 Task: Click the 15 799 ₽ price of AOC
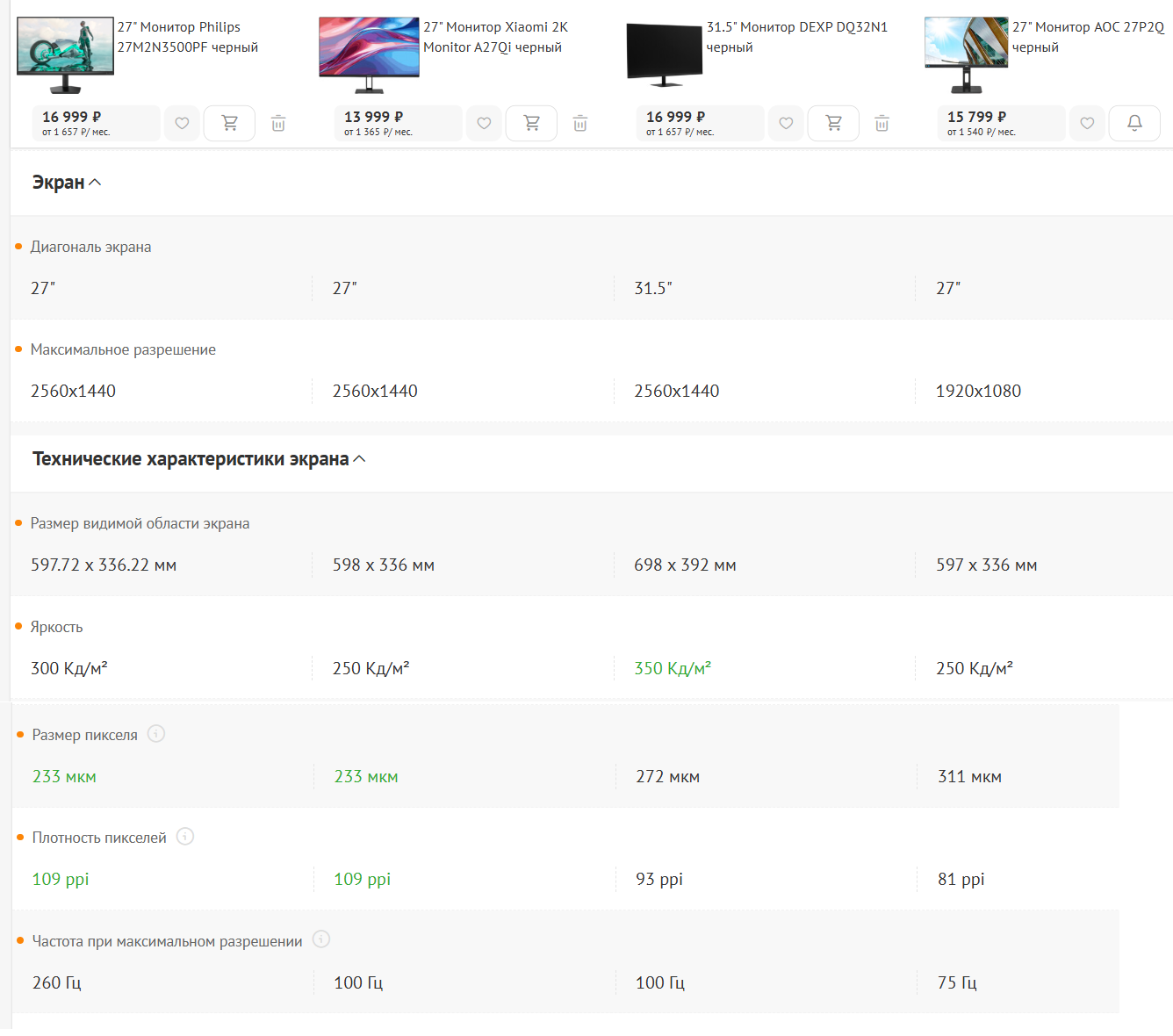click(x=977, y=117)
